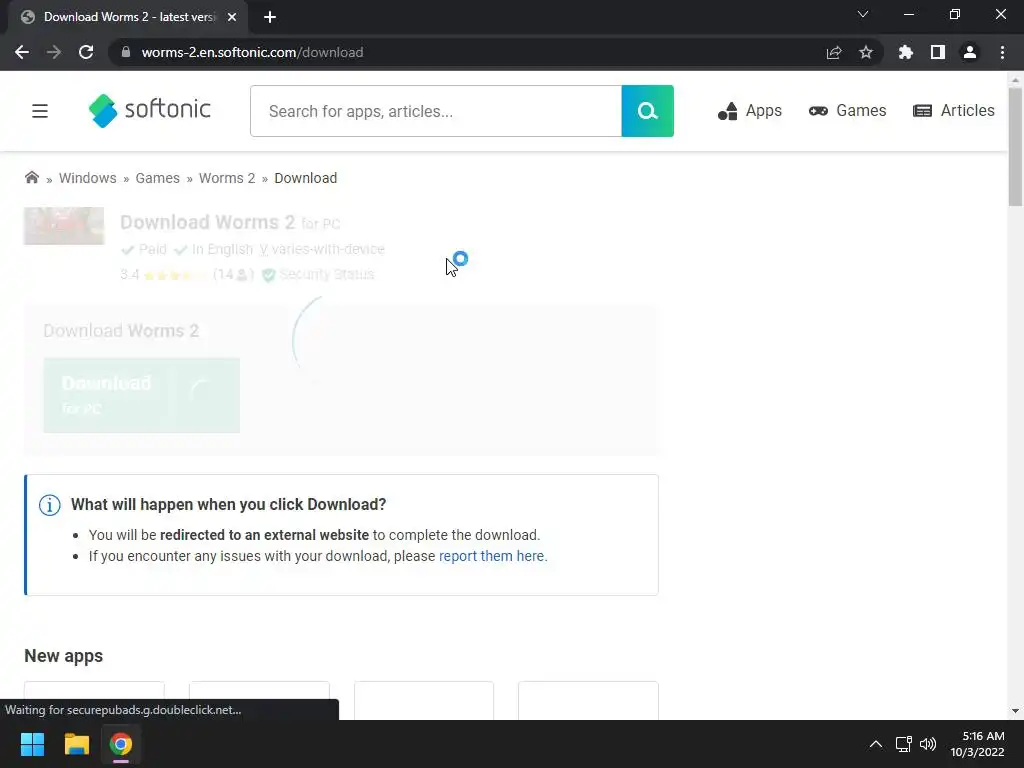Reload the current page
Image resolution: width=1024 pixels, height=768 pixels.
pos(86,52)
